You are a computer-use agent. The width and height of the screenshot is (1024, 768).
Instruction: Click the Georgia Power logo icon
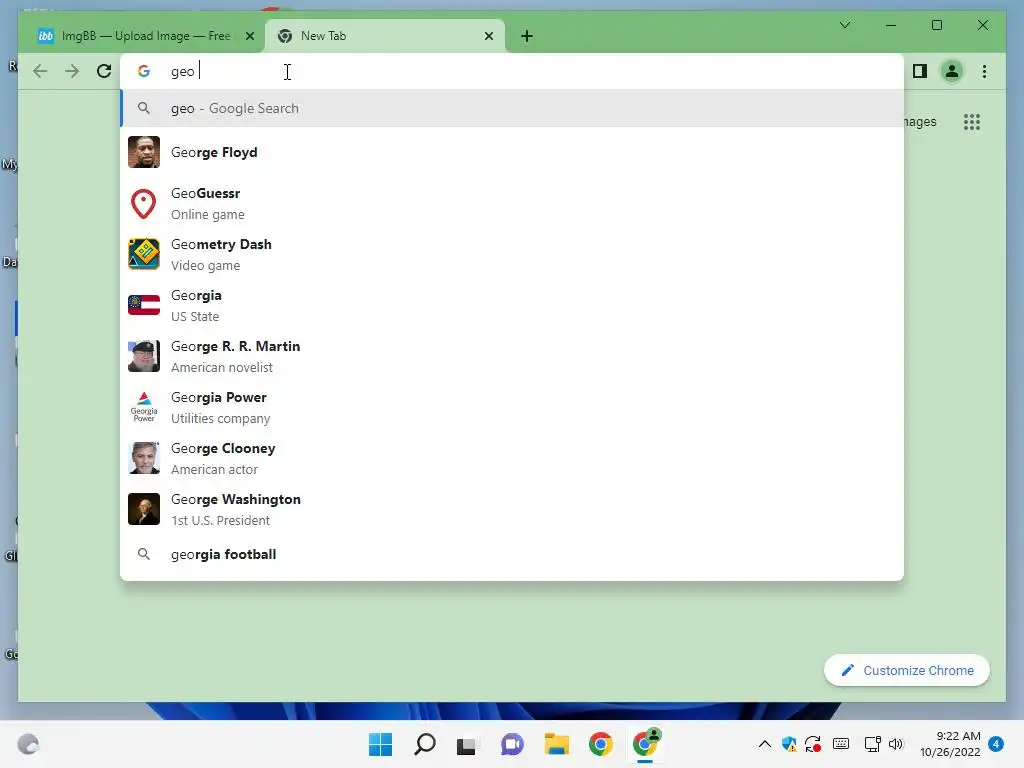point(144,408)
